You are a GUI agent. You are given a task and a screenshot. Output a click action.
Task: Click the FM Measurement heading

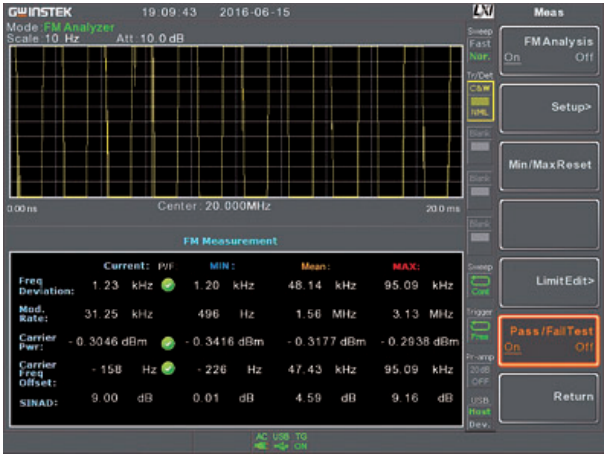[x=230, y=241]
